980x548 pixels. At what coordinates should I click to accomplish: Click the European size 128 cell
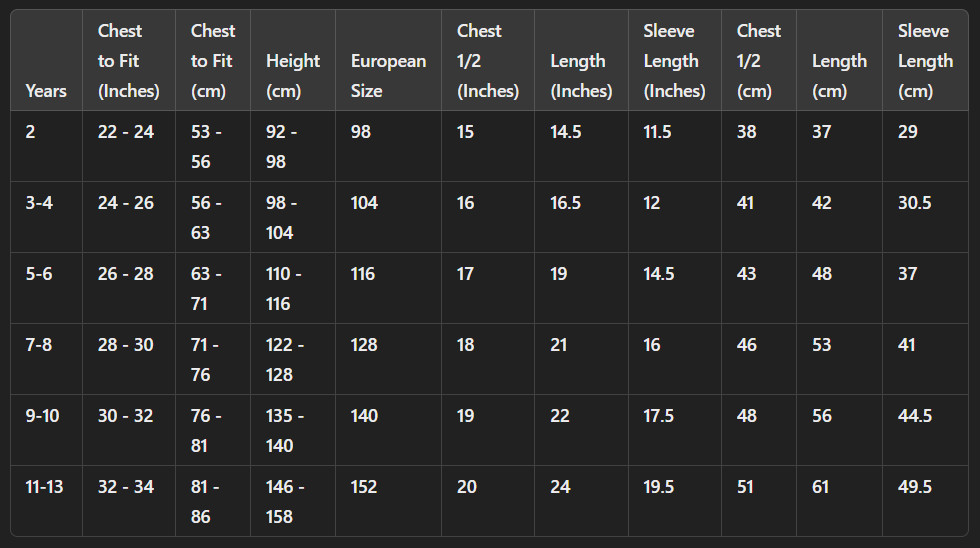coord(388,359)
